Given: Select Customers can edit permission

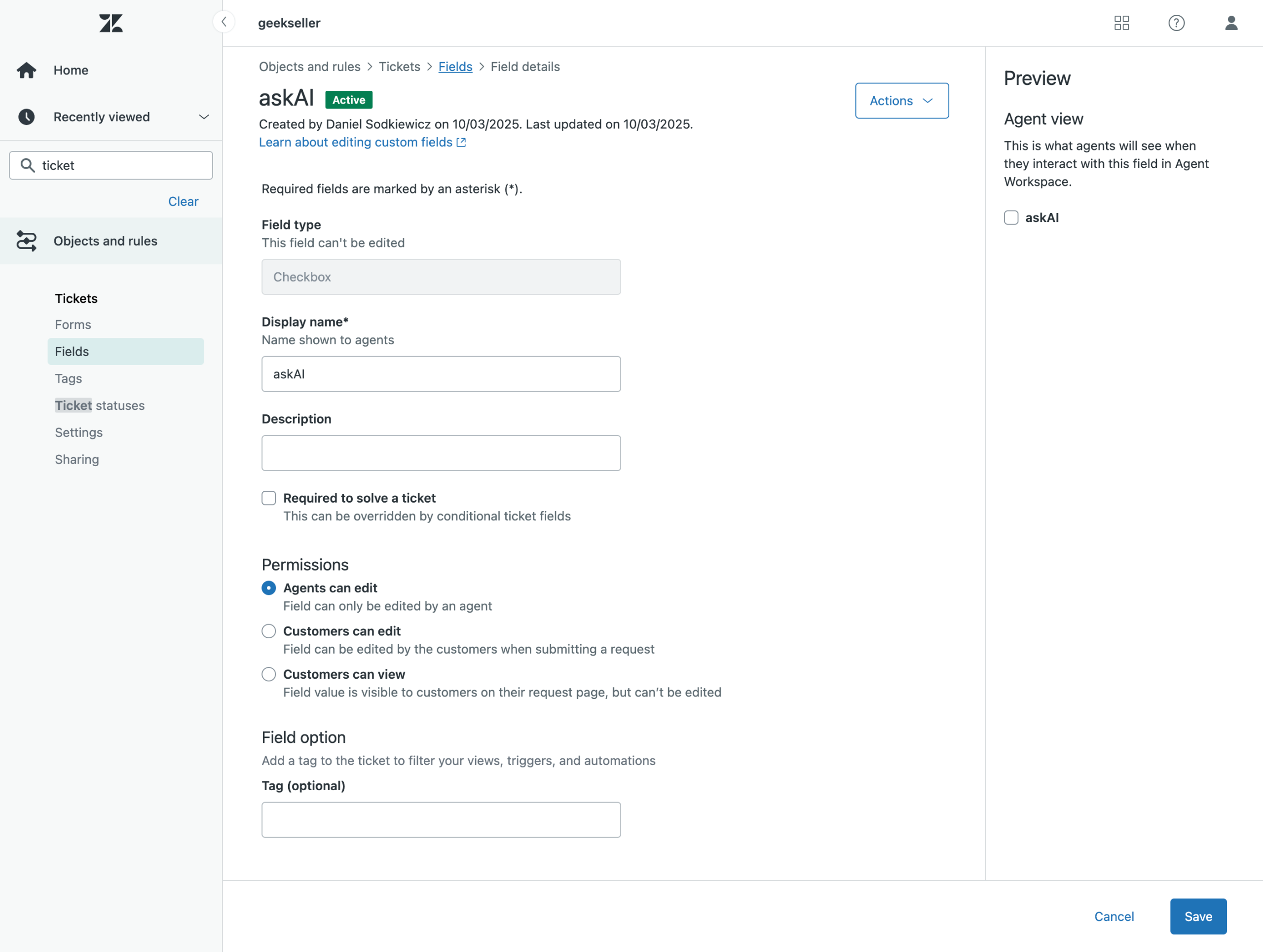Looking at the screenshot, I should [x=269, y=631].
